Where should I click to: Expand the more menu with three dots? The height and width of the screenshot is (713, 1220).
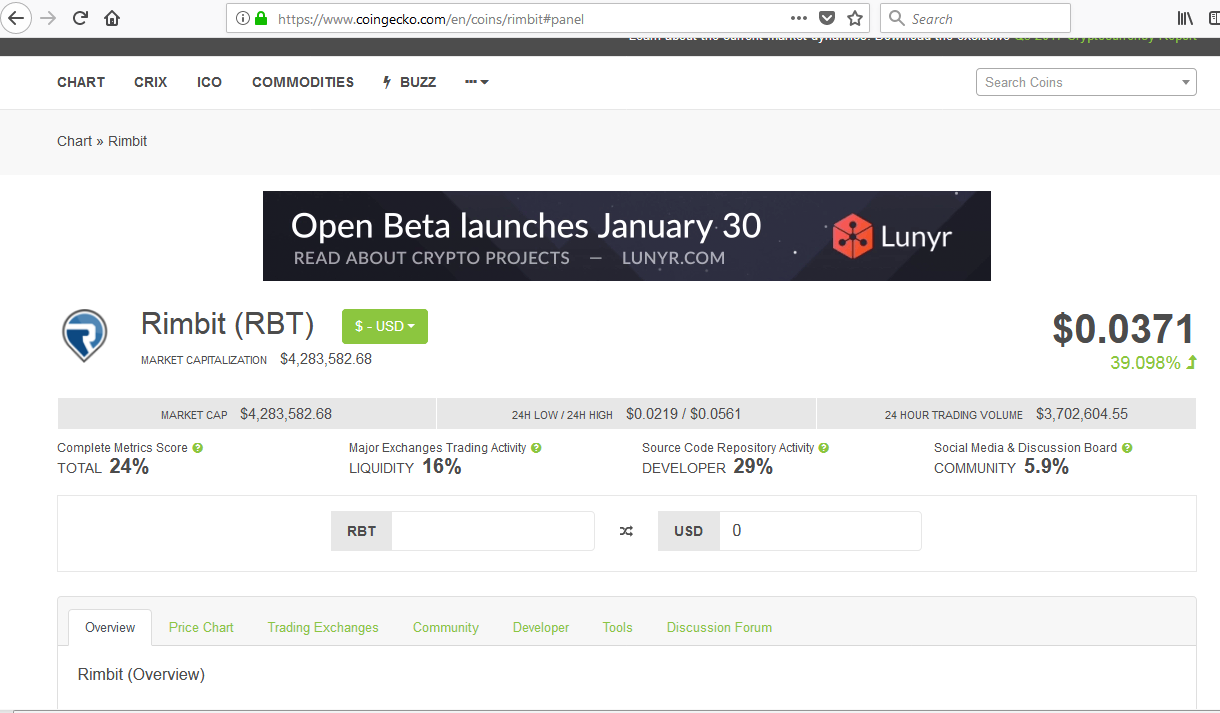pos(477,82)
